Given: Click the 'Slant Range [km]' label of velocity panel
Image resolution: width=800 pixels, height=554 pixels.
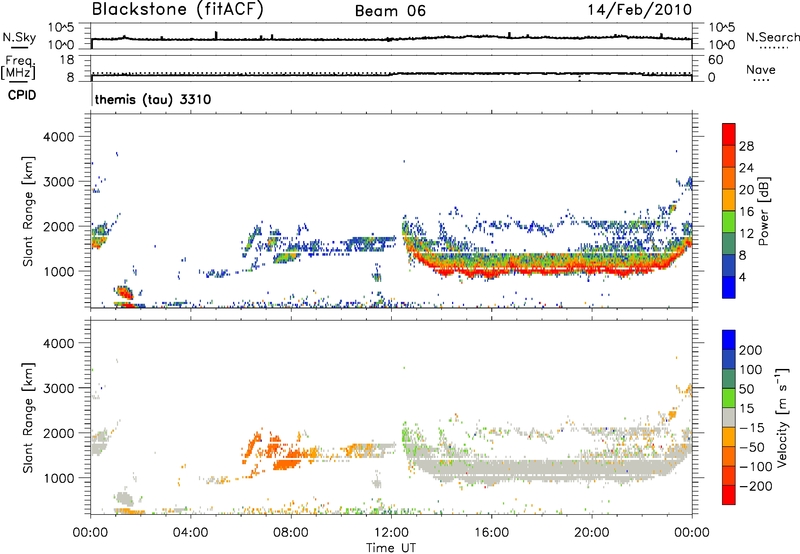Looking at the screenshot, I should 28,417.
